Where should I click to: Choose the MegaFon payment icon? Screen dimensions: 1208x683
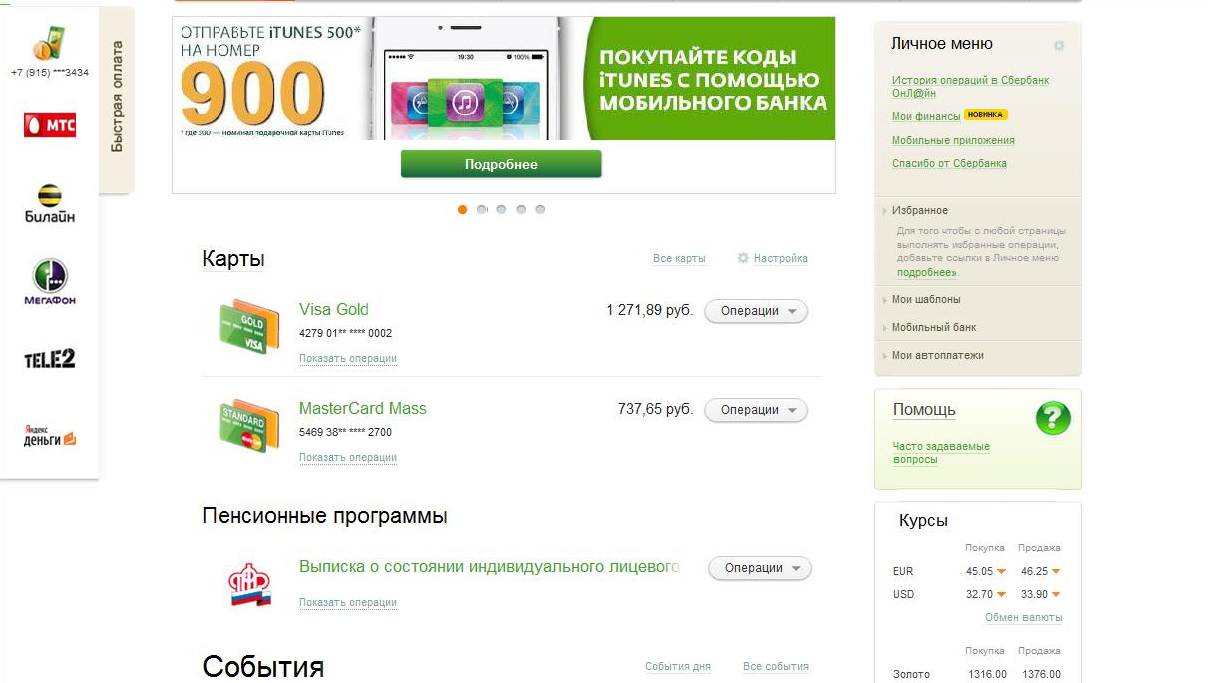point(50,282)
